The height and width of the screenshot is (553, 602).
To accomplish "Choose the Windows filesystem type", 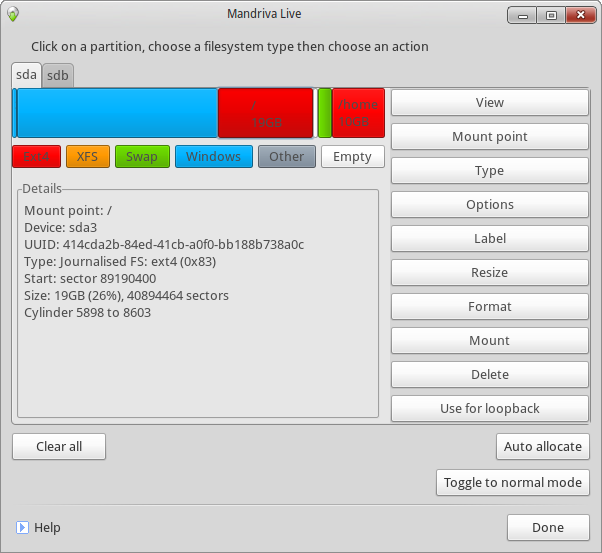I will click(x=214, y=157).
